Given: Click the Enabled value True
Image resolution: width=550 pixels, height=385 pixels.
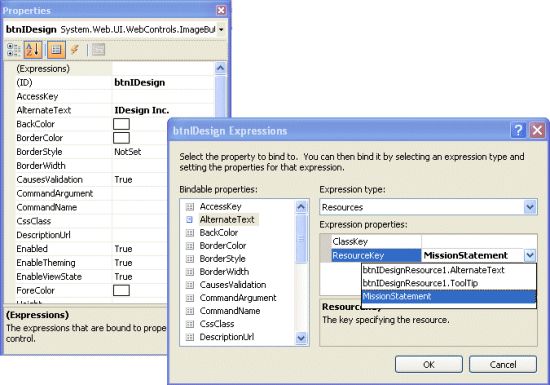Looking at the screenshot, I should (x=123, y=249).
